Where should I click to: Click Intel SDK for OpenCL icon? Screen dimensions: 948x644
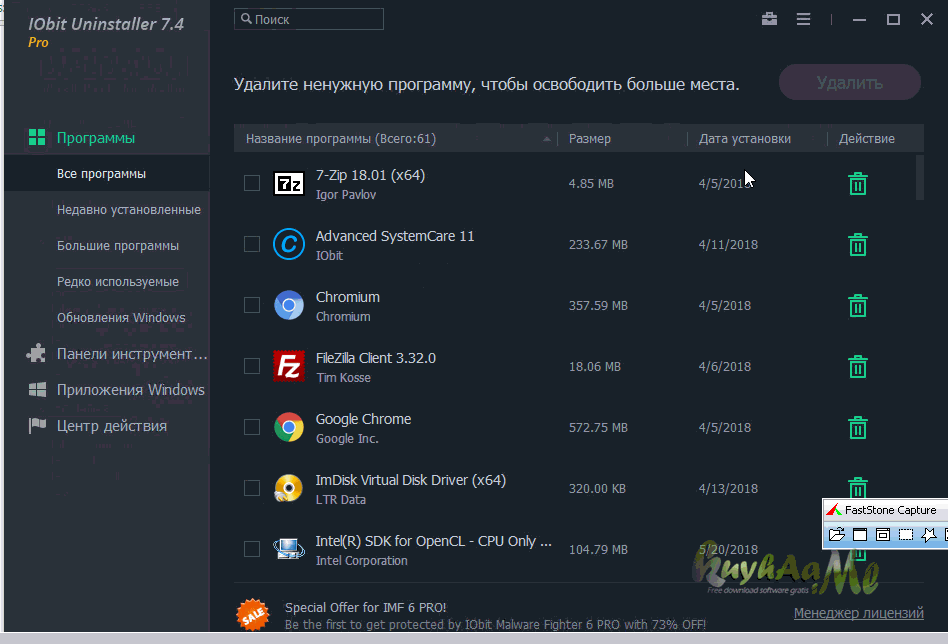(289, 549)
